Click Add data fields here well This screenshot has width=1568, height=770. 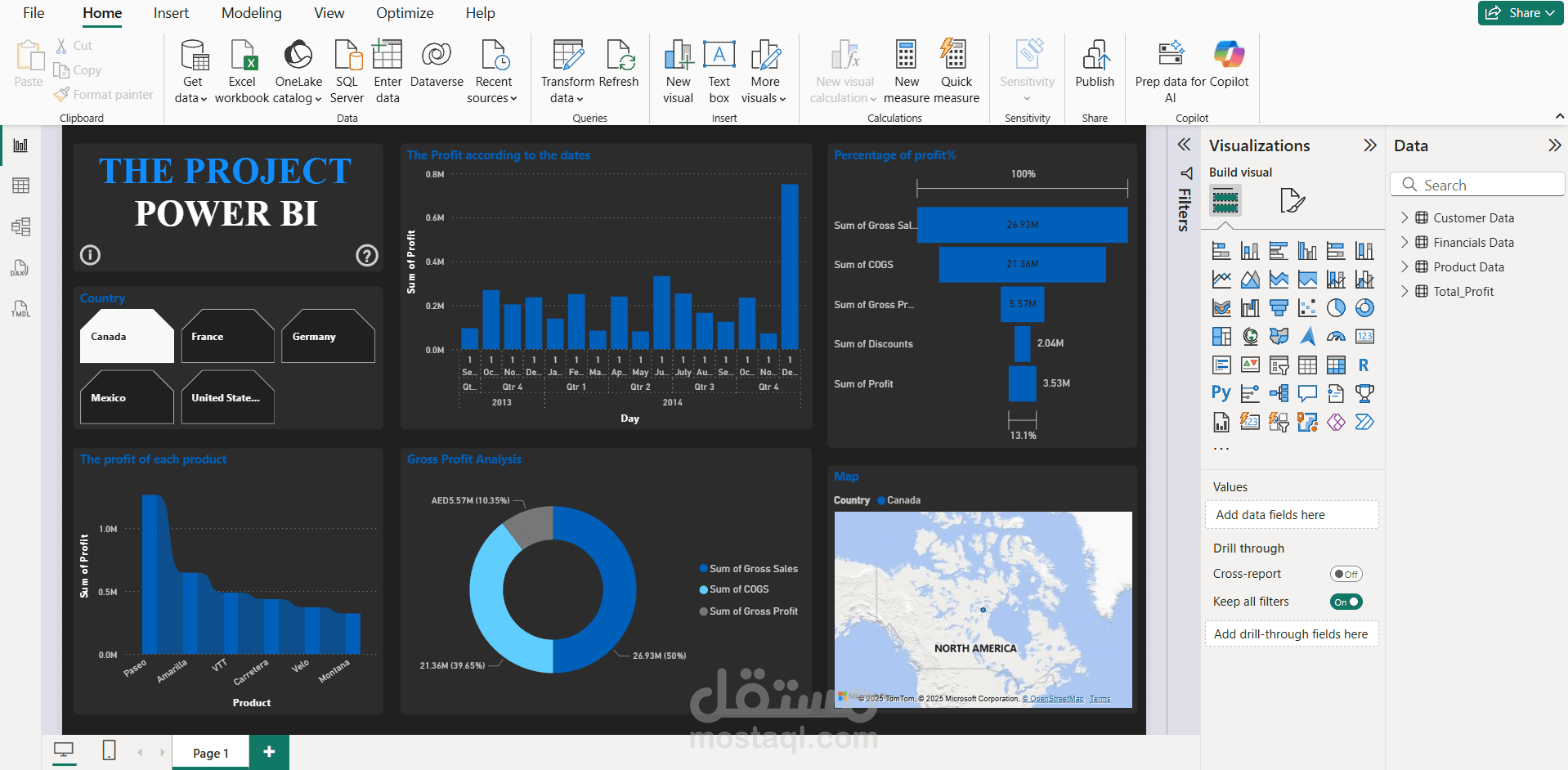[x=1292, y=515]
